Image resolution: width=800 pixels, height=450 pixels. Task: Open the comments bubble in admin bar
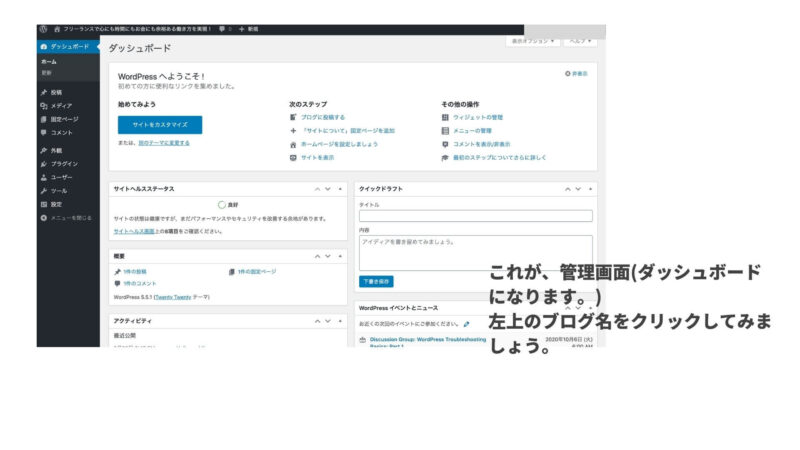coord(225,29)
